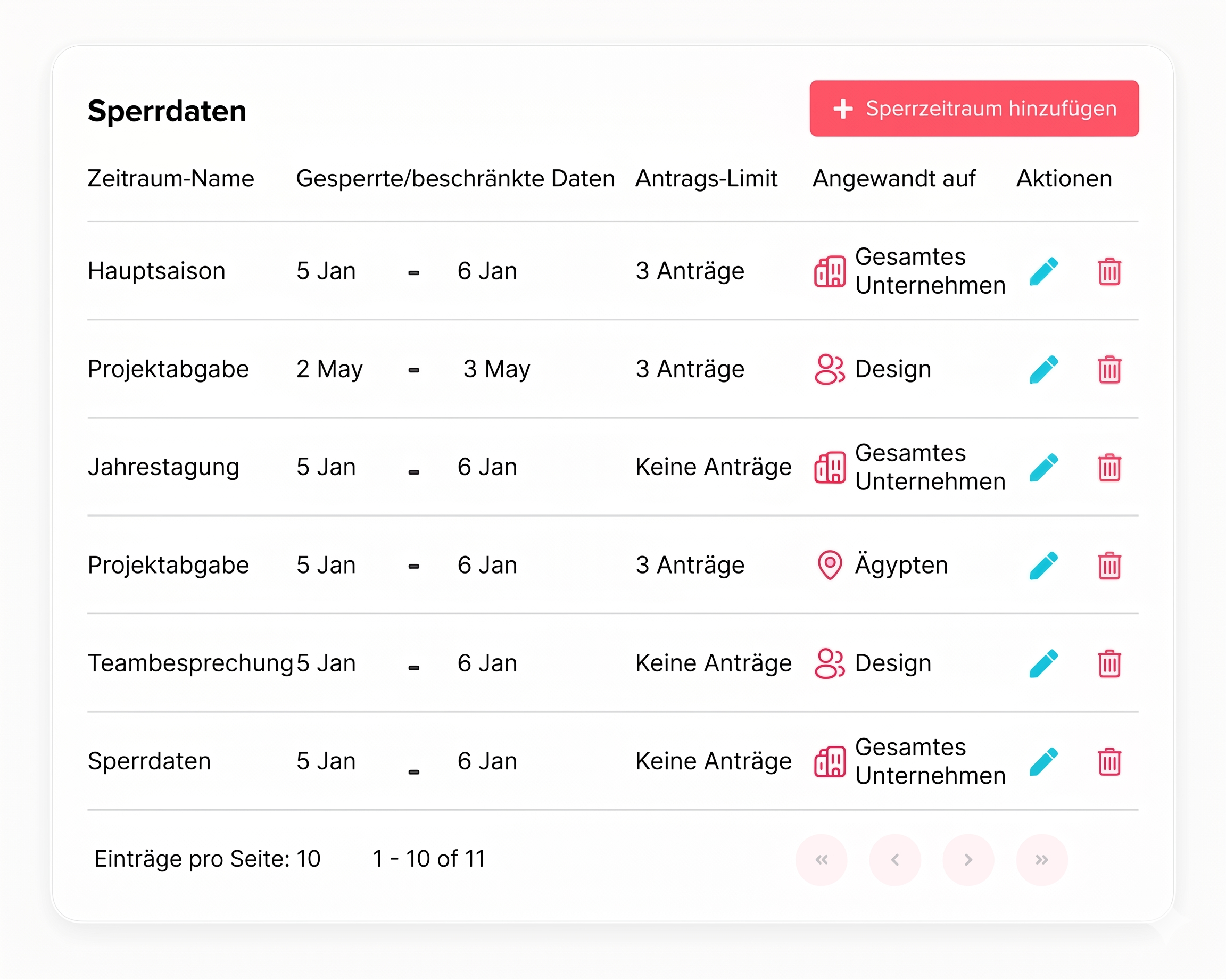Edit the Ägypten Projektabgabe entry

coord(1043,566)
